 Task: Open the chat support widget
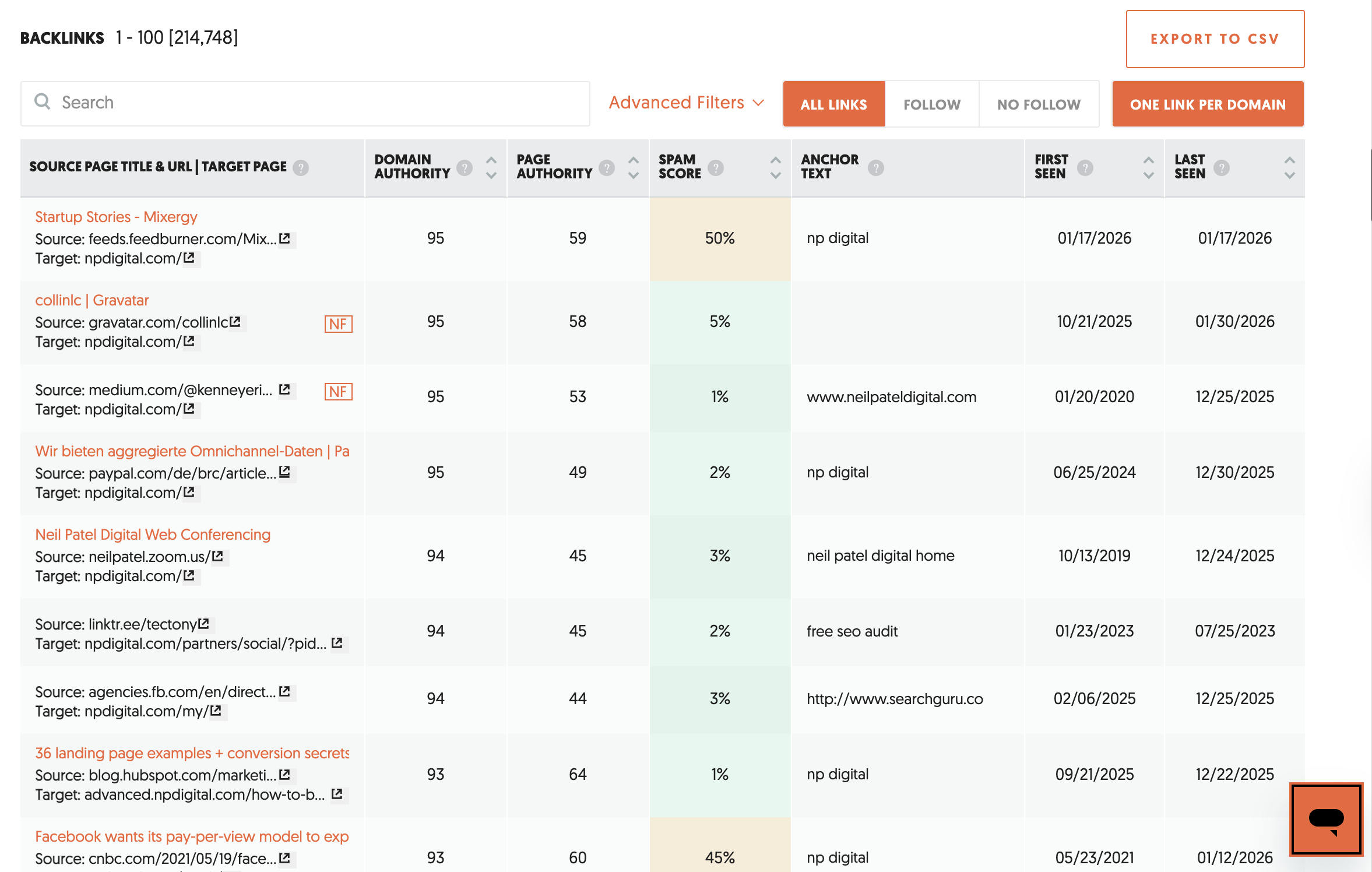click(x=1326, y=819)
